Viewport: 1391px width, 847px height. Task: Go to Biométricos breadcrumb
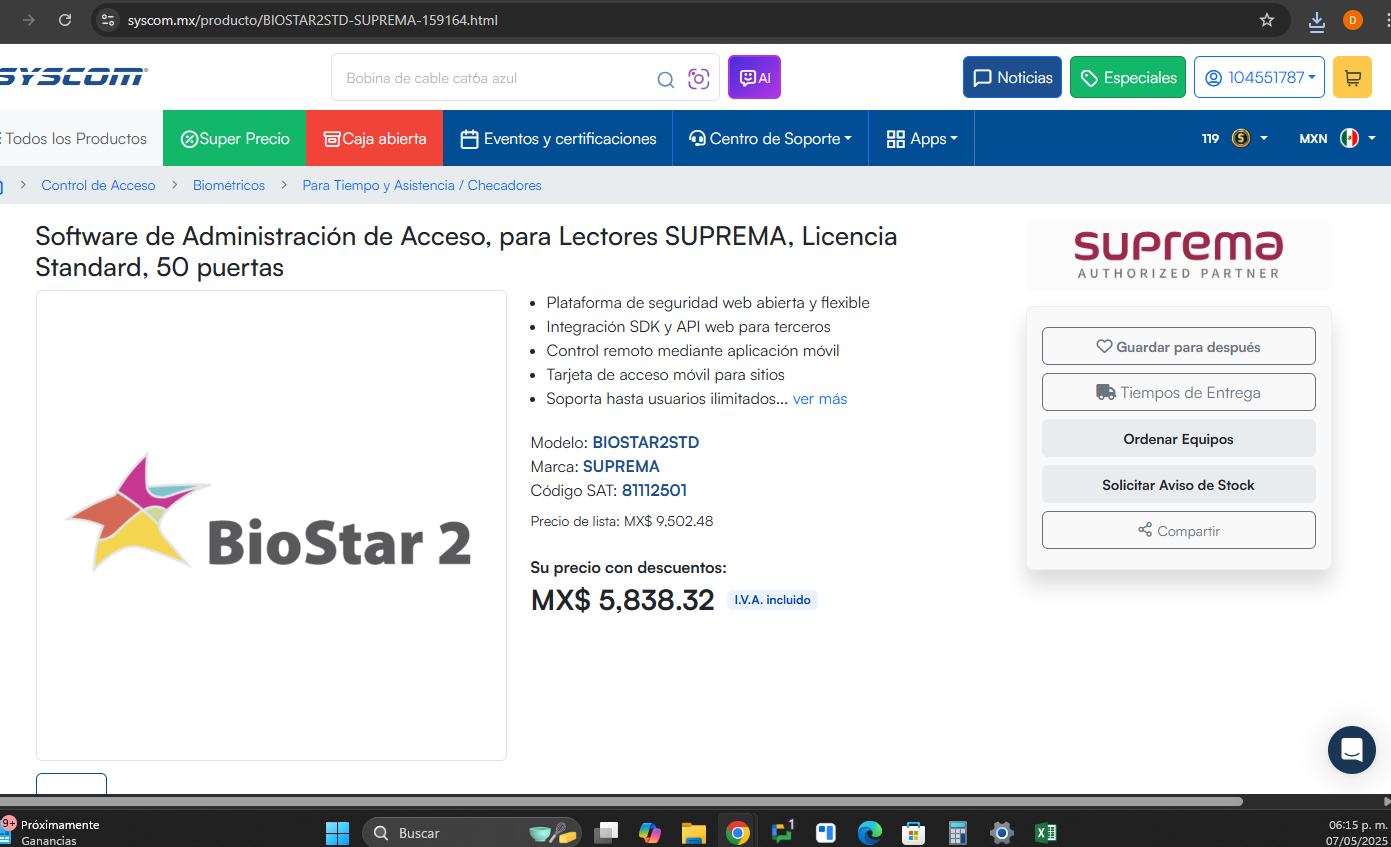pyautogui.click(x=229, y=185)
